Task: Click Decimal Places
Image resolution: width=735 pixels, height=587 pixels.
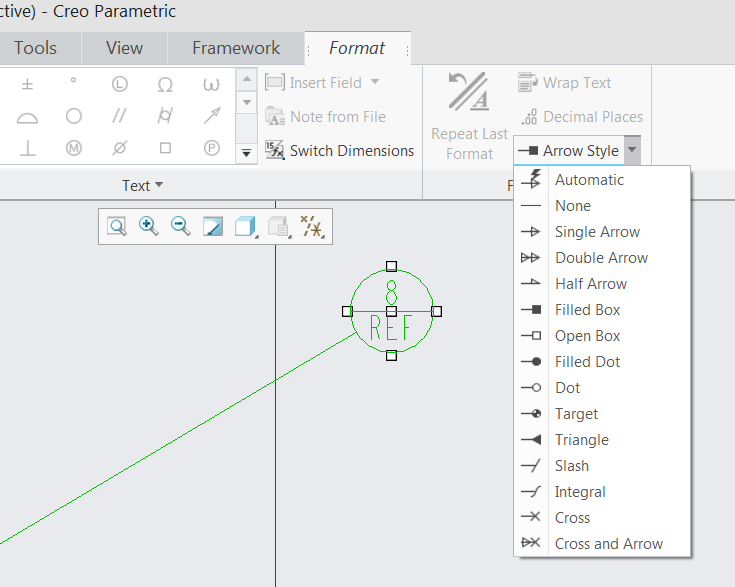Action: 582,117
